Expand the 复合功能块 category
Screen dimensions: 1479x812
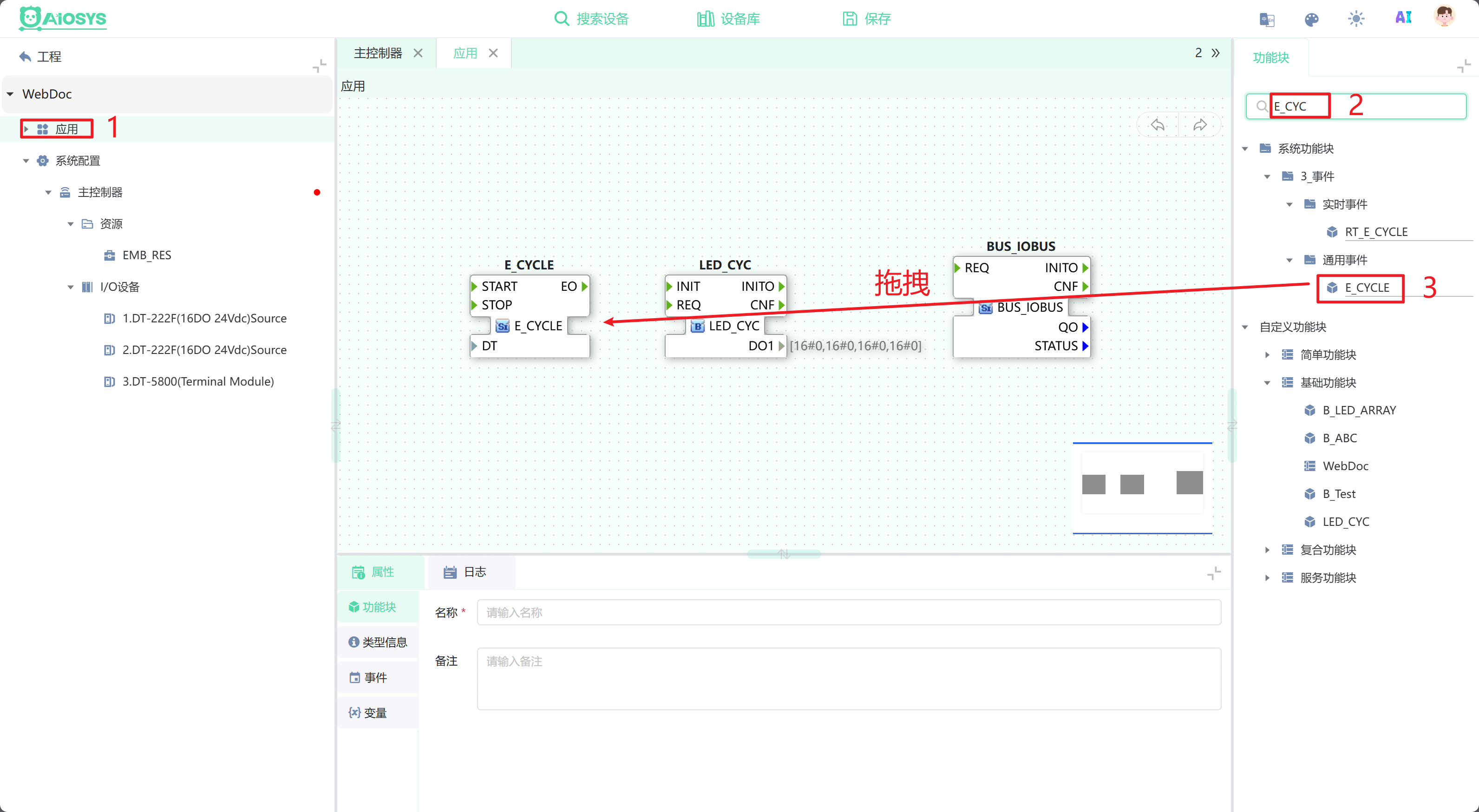[1267, 550]
